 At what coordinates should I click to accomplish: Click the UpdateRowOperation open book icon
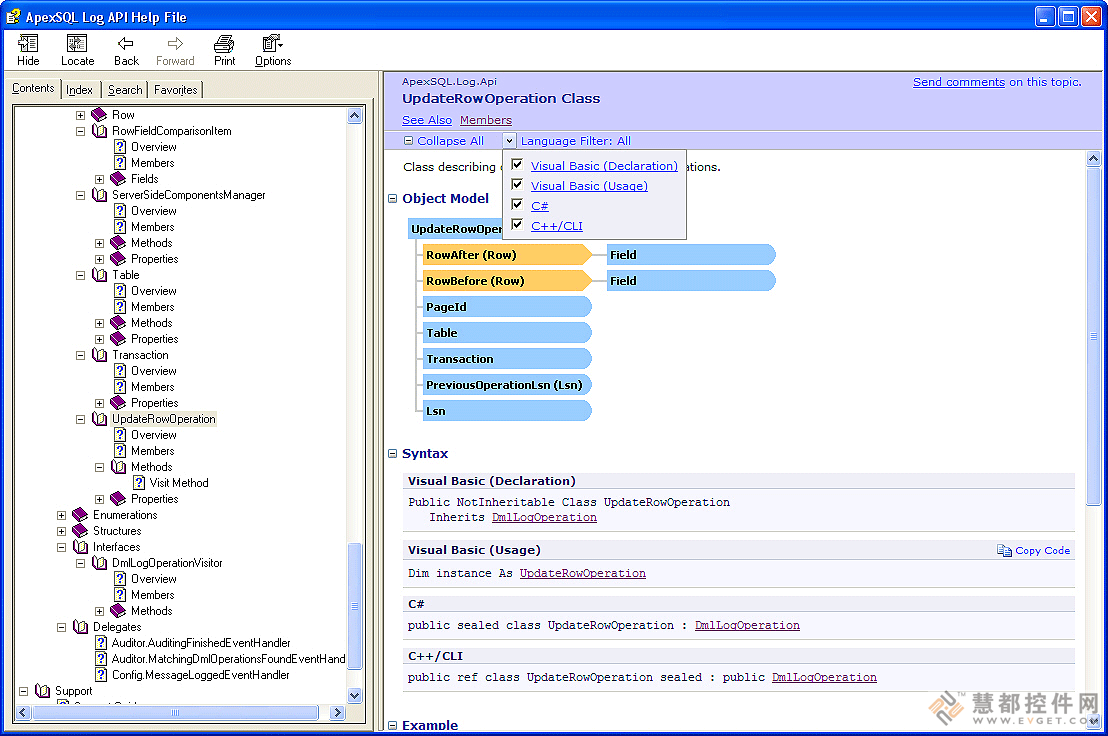point(100,419)
